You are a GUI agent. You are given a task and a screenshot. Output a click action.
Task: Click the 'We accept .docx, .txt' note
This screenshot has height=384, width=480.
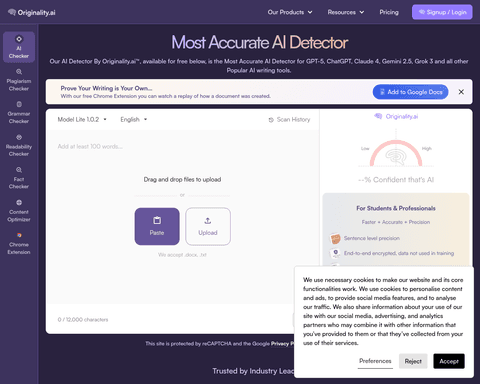(182, 255)
